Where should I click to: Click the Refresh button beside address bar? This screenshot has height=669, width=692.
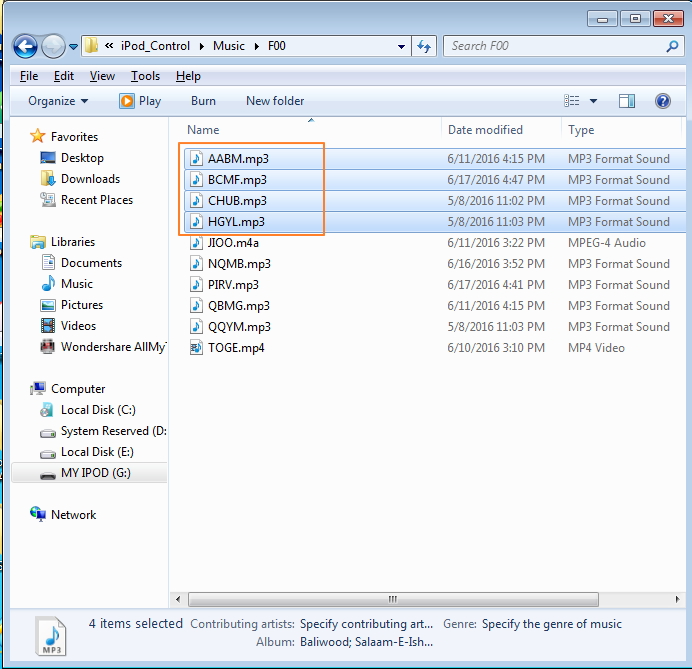(x=424, y=46)
